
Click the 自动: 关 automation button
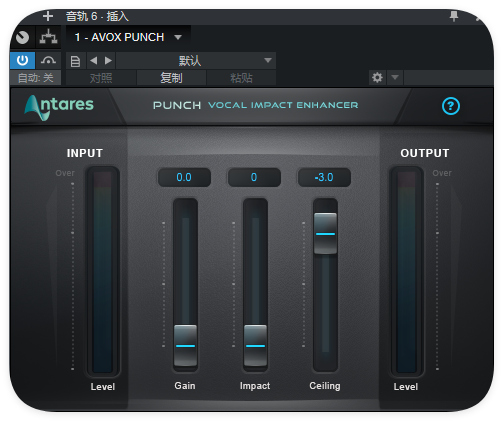(35, 78)
